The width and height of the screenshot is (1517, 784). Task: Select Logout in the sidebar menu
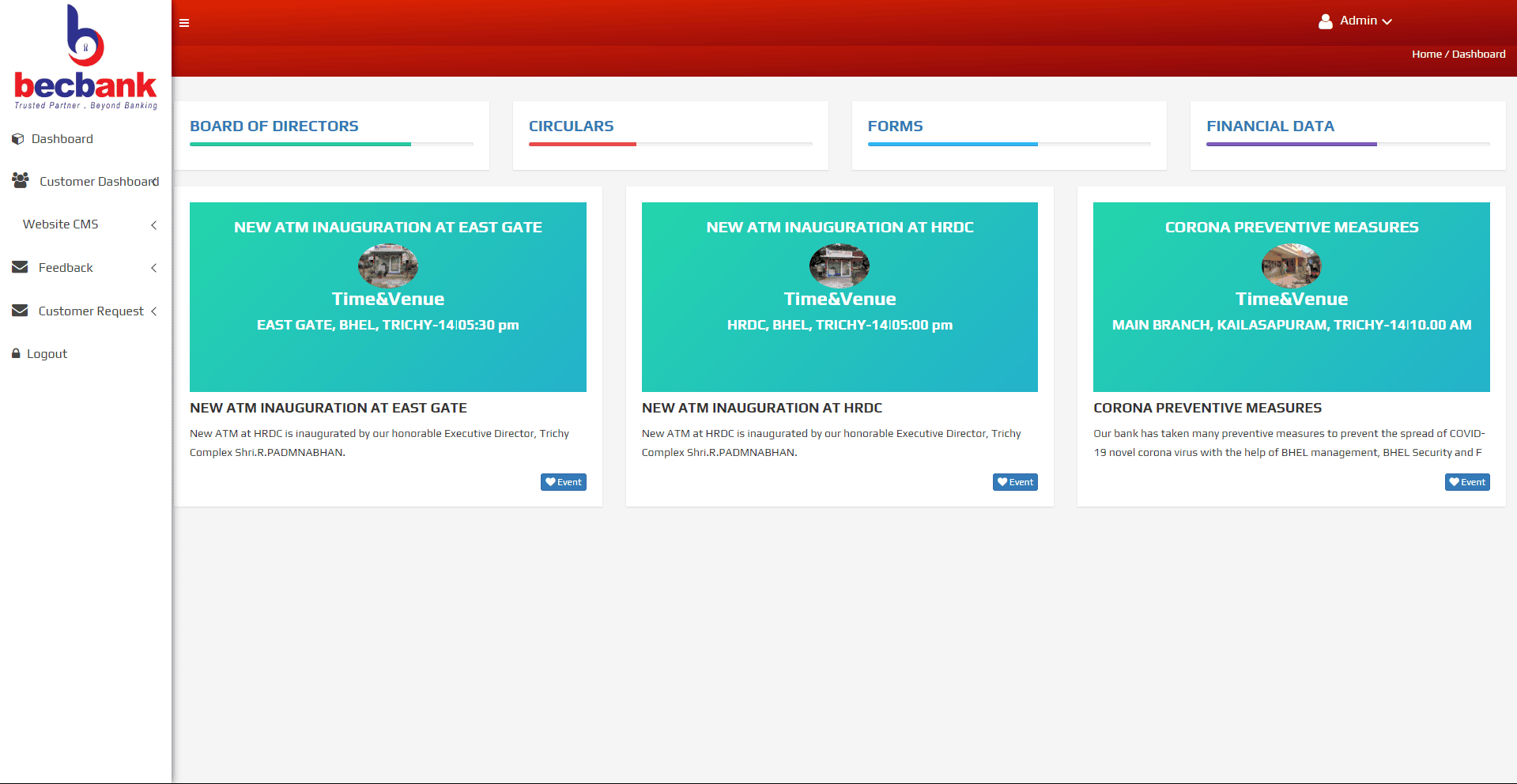tap(47, 354)
